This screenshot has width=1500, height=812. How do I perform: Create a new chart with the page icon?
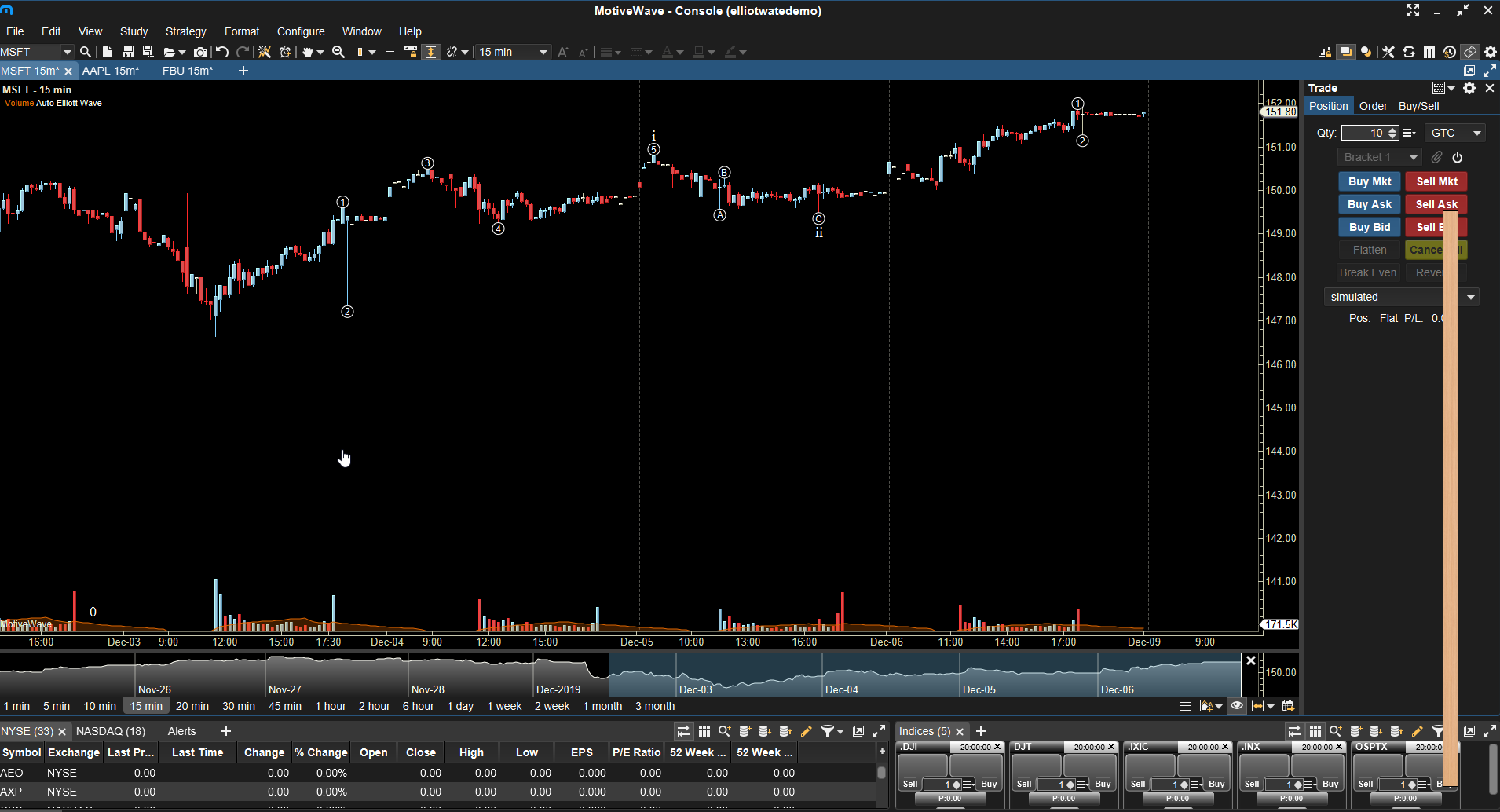tap(108, 52)
